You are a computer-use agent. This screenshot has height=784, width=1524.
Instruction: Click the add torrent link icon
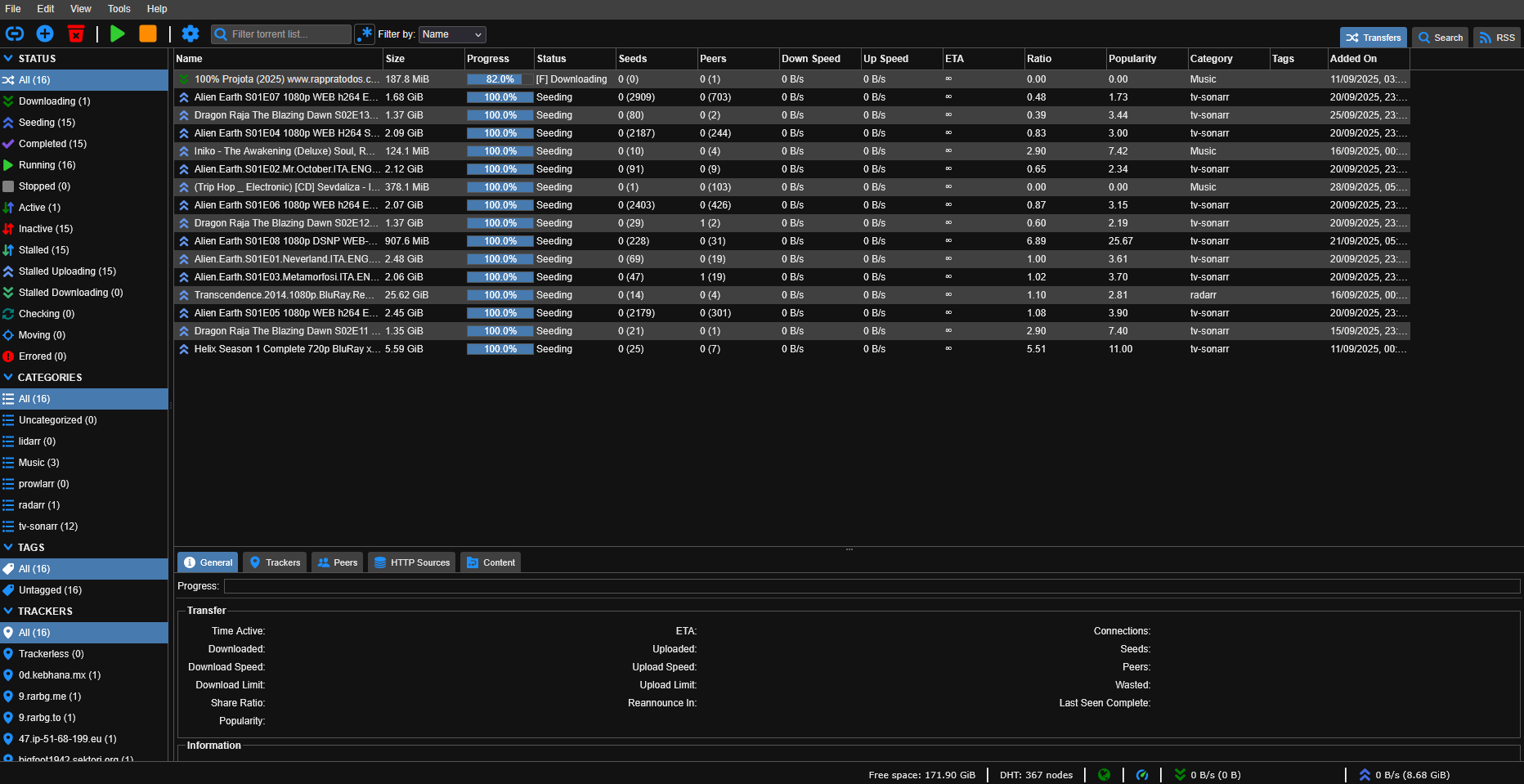click(15, 34)
